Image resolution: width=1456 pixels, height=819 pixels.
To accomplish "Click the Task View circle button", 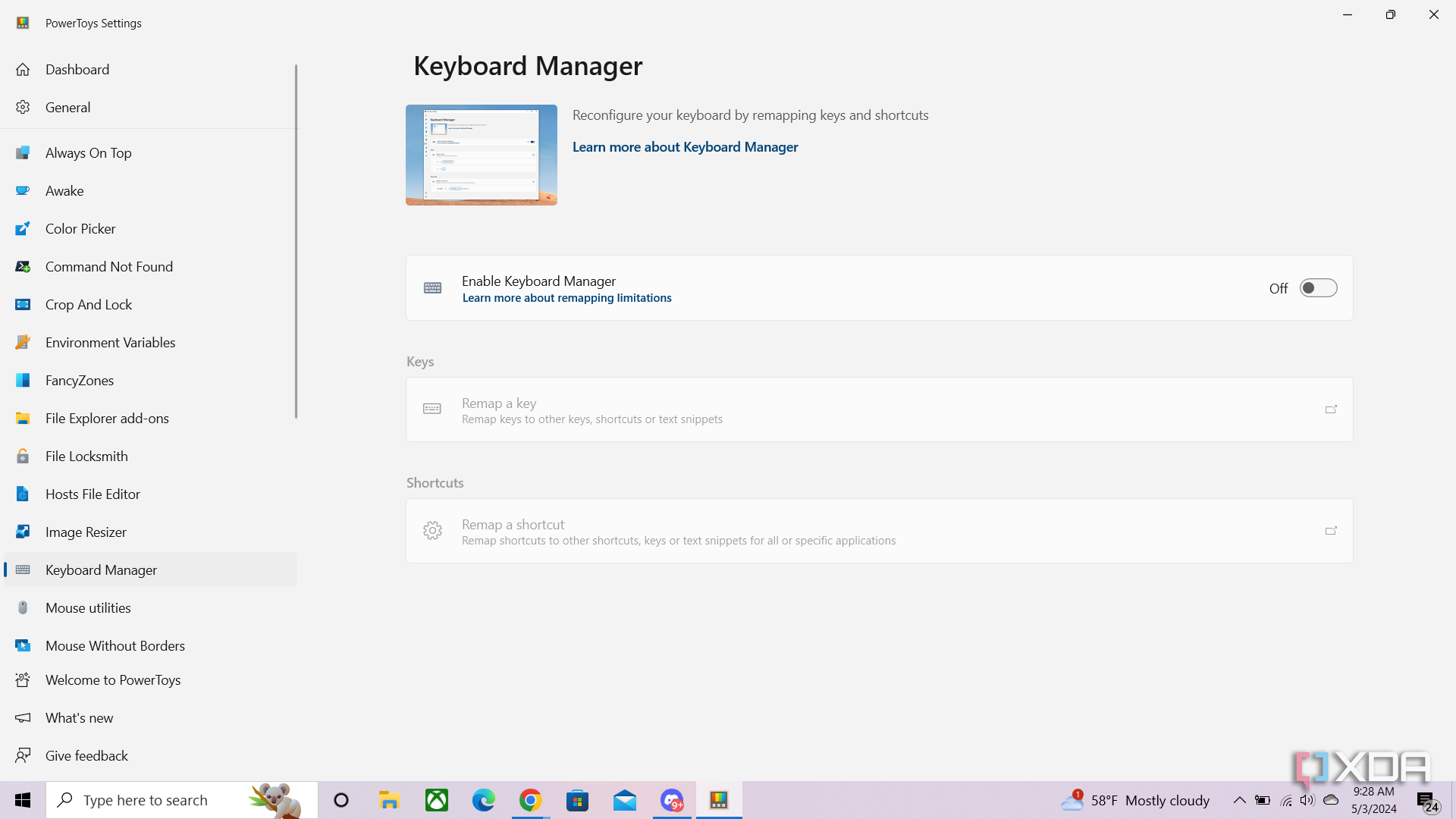I will [341, 800].
